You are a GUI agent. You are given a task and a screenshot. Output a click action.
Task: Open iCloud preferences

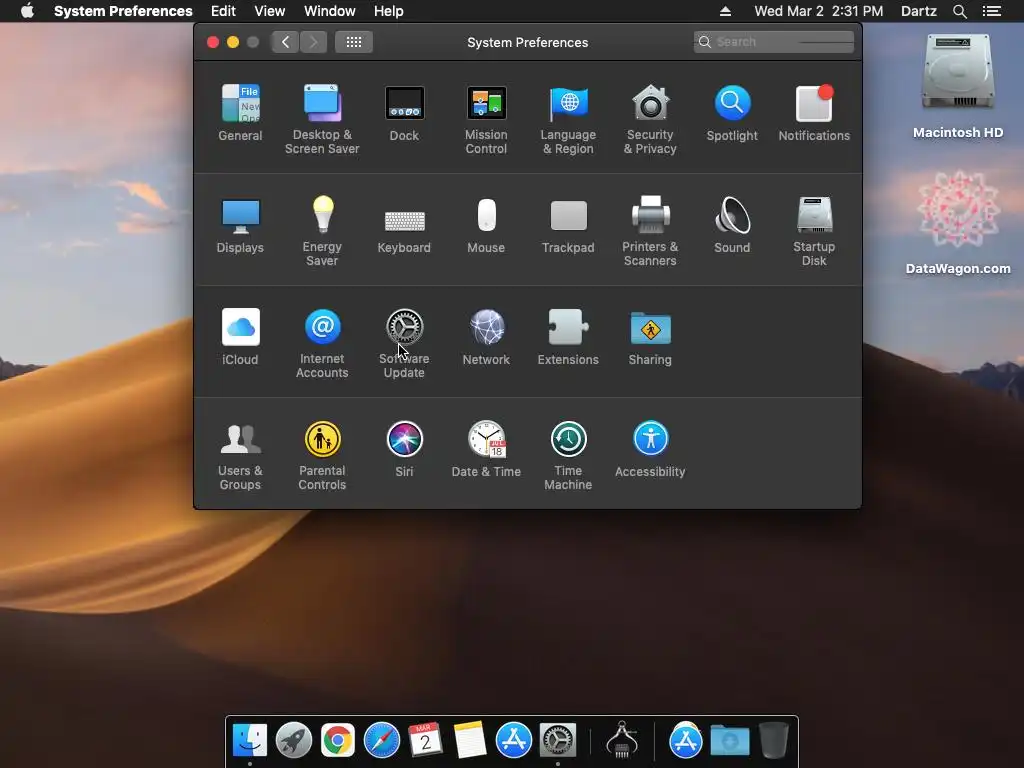[240, 336]
